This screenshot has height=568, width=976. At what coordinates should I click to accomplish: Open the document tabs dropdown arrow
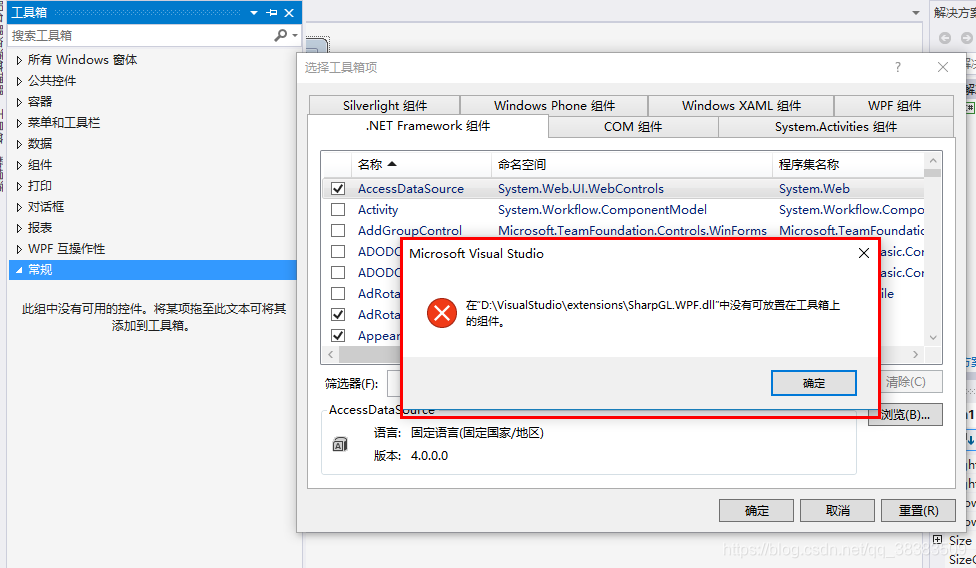pyautogui.click(x=916, y=12)
